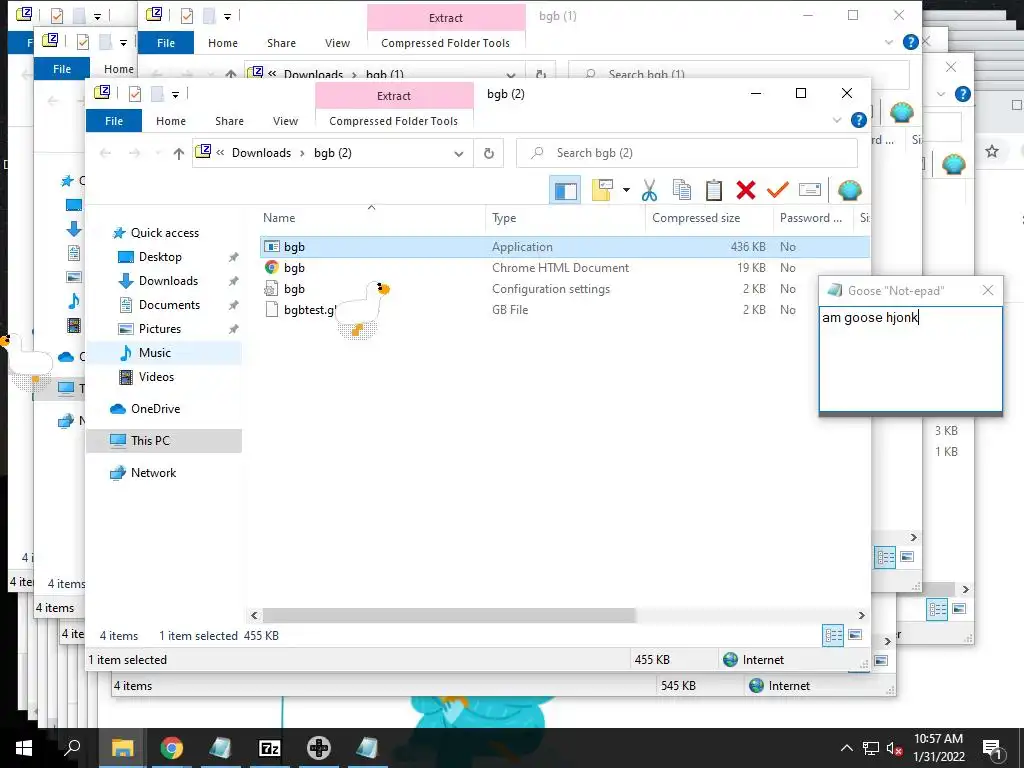
Task: Click the Email envelope toolbar icon
Action: (x=810, y=190)
